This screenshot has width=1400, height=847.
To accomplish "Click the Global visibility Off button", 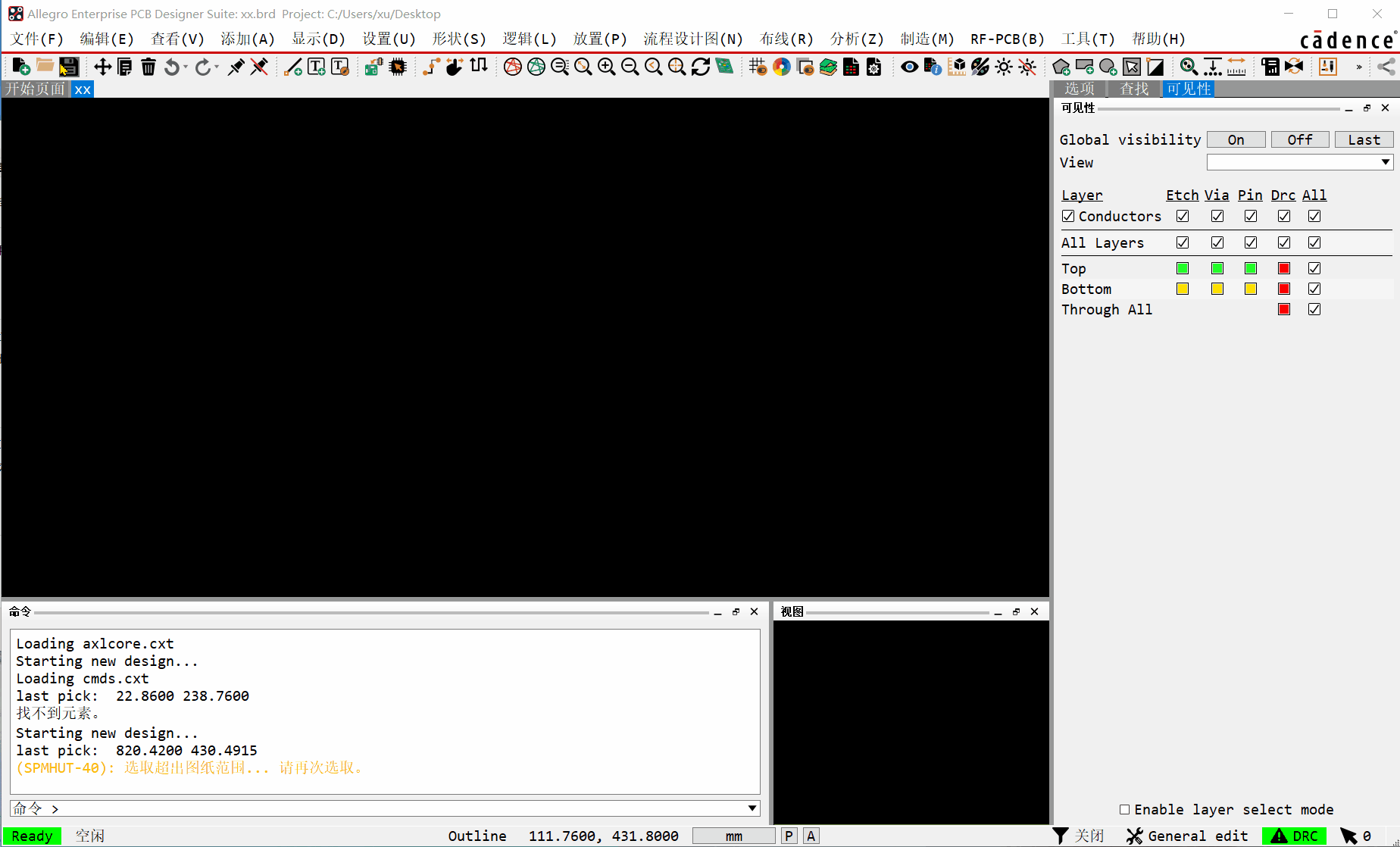I will click(1299, 140).
